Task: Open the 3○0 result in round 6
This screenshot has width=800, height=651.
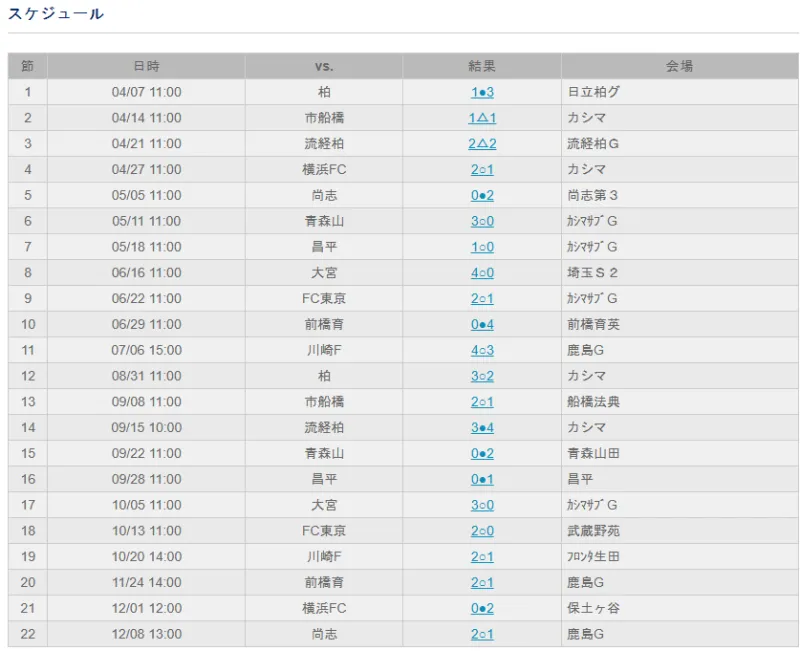Action: point(482,221)
